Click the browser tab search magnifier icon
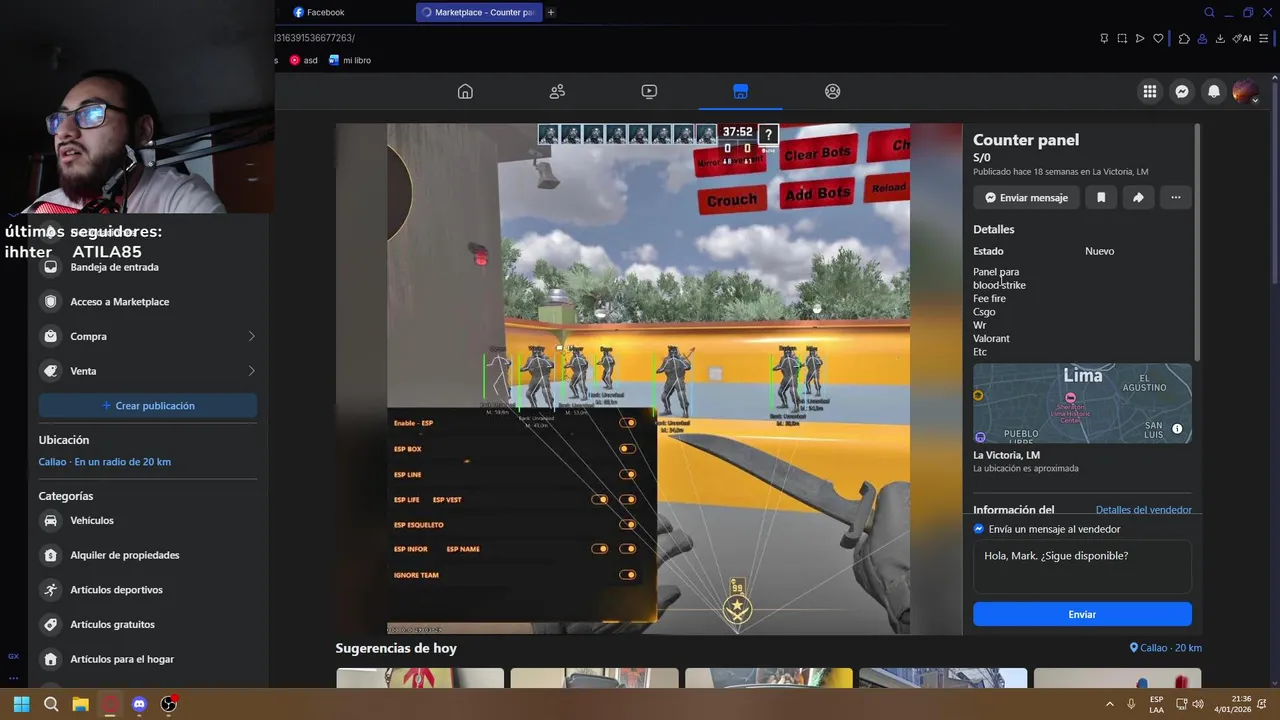1280x720 pixels. (1209, 12)
